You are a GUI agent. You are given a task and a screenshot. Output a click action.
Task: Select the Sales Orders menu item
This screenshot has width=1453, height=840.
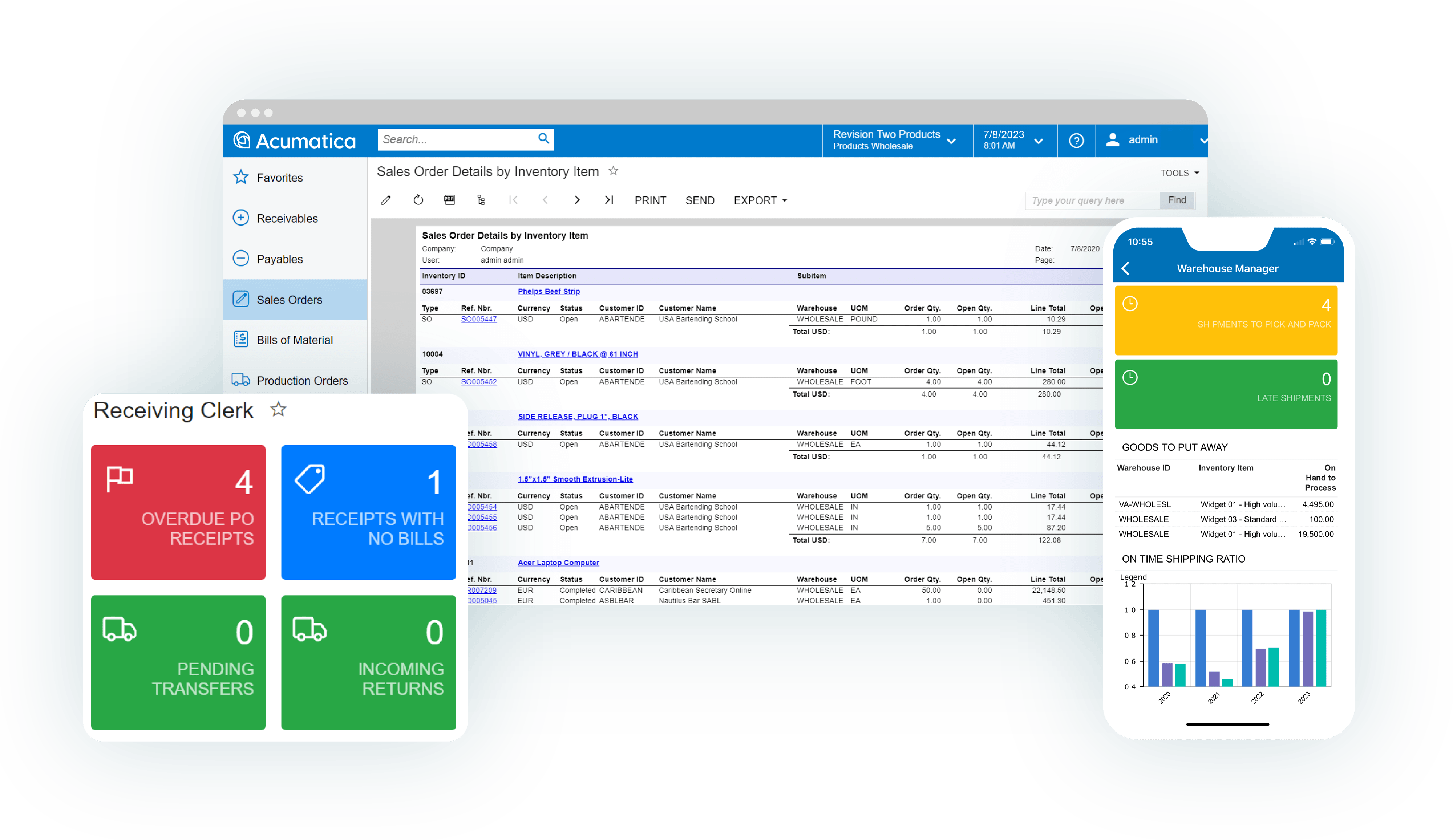coord(289,299)
